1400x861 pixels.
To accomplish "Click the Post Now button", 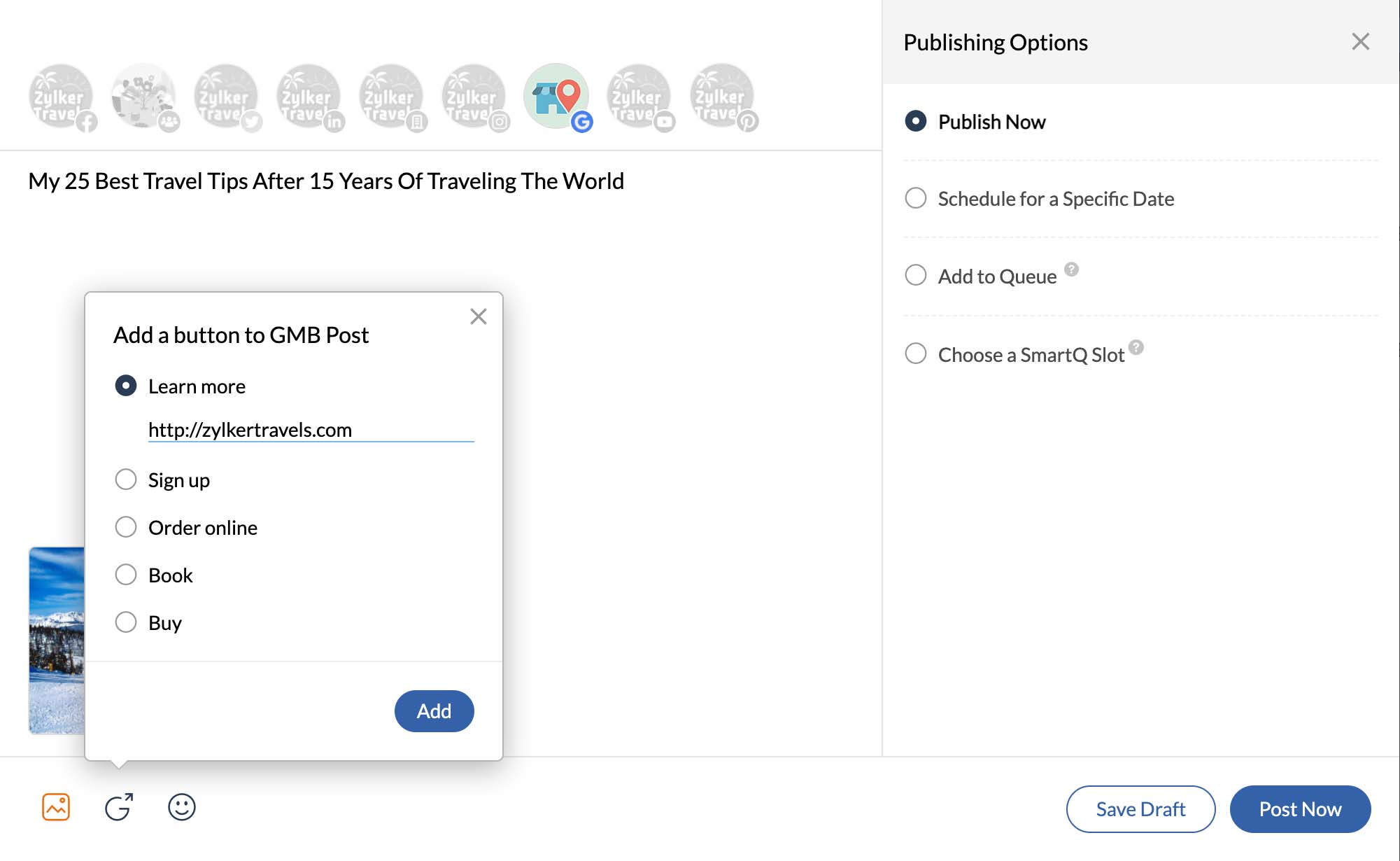I will click(x=1298, y=808).
